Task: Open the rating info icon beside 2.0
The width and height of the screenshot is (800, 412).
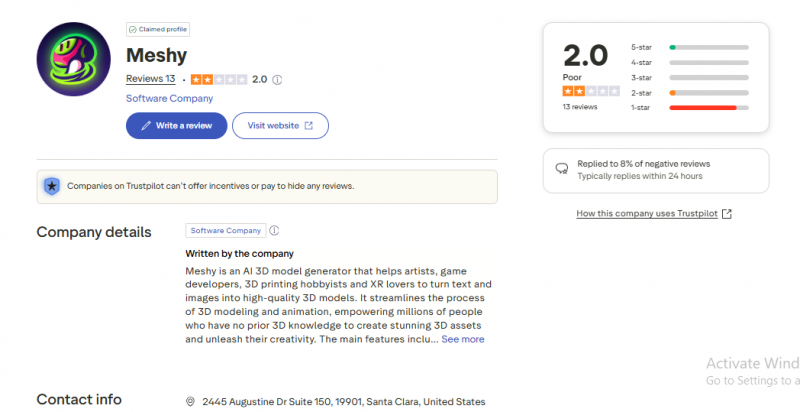Action: pyautogui.click(x=277, y=80)
